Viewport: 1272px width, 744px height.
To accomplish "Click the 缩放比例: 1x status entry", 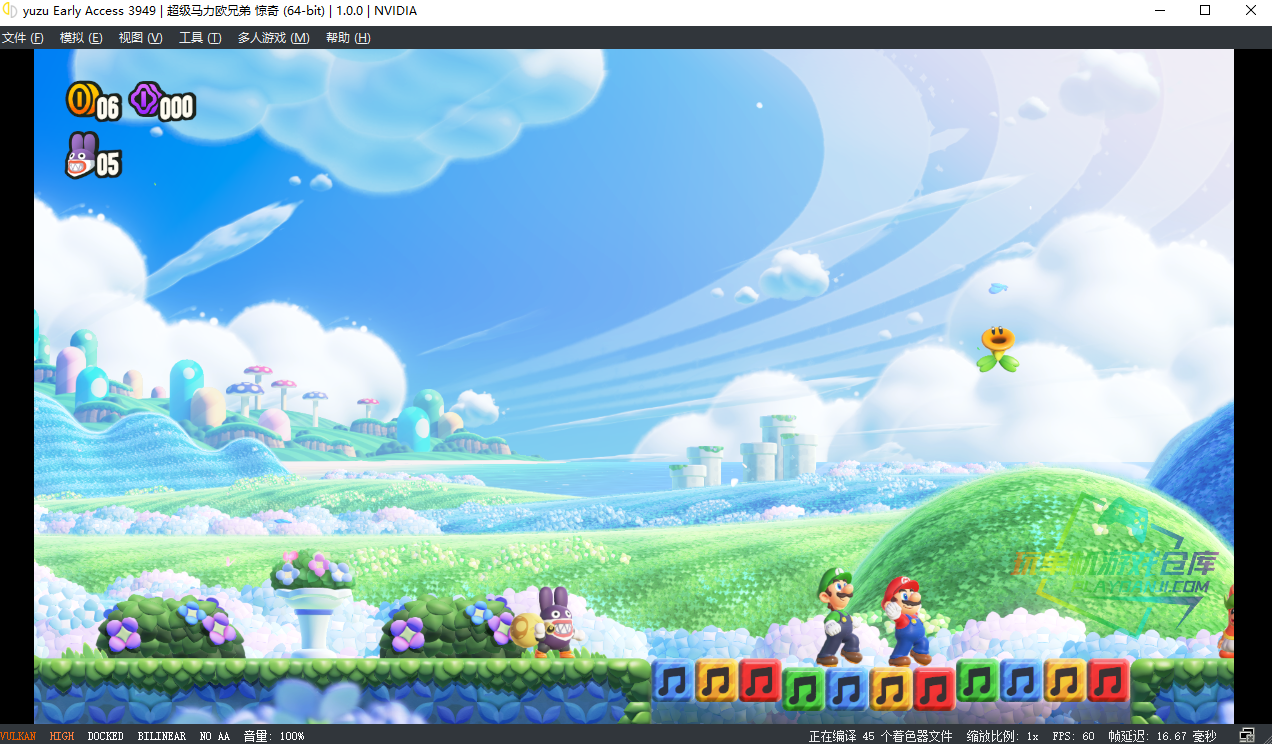I will point(1002,735).
